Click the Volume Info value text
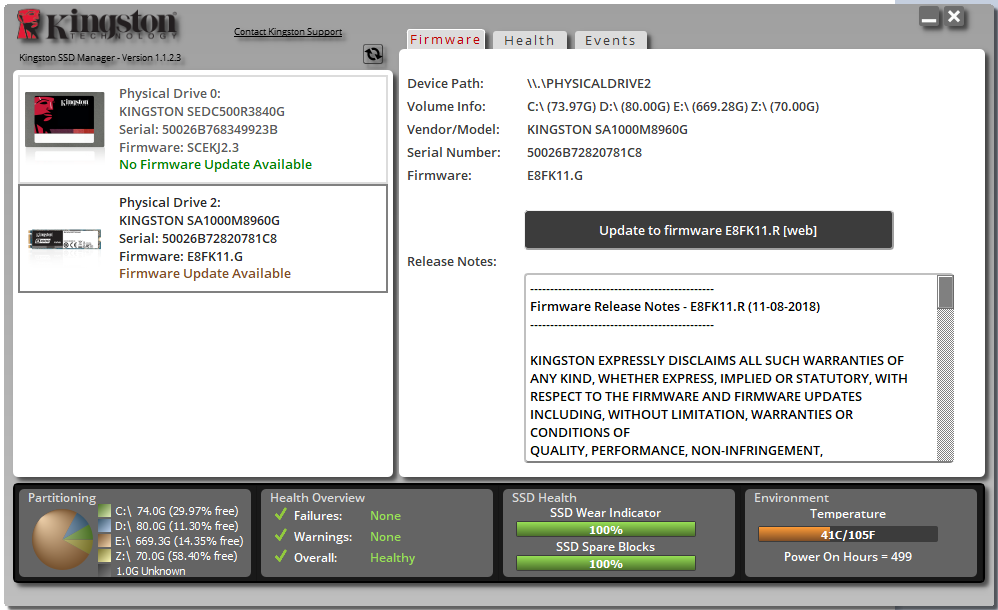 pyautogui.click(x=673, y=106)
